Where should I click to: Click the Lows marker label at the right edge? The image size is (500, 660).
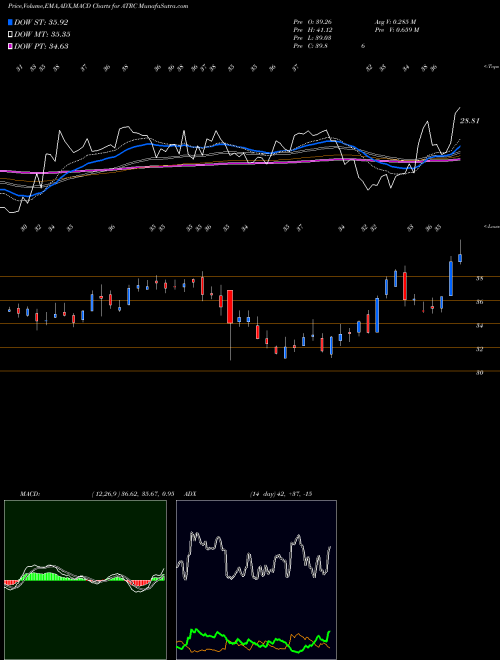tap(492, 226)
